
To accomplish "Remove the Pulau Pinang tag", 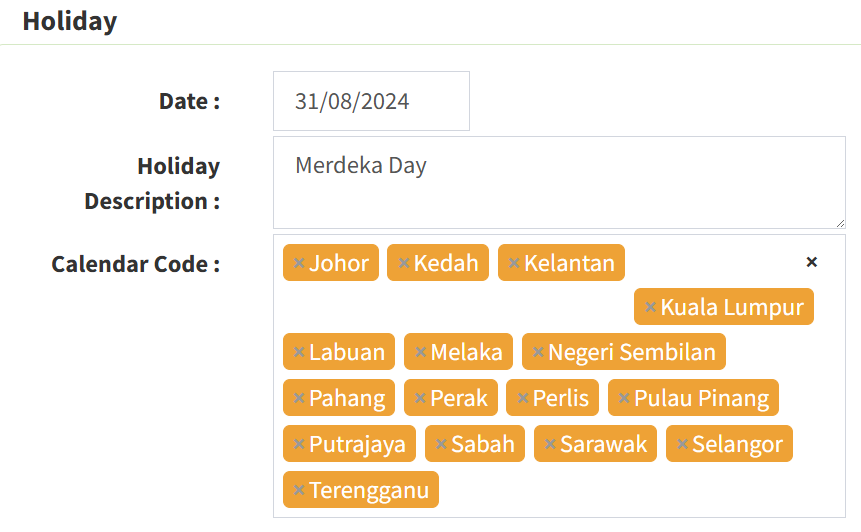I will coord(624,399).
